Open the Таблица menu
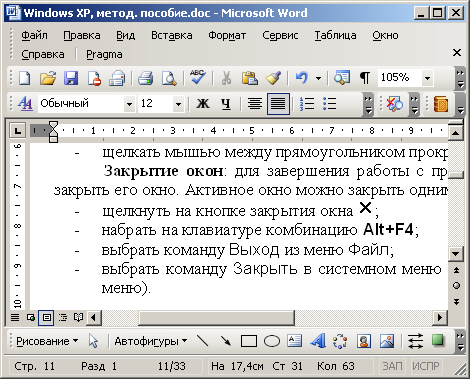The image size is (470, 379). [335, 35]
